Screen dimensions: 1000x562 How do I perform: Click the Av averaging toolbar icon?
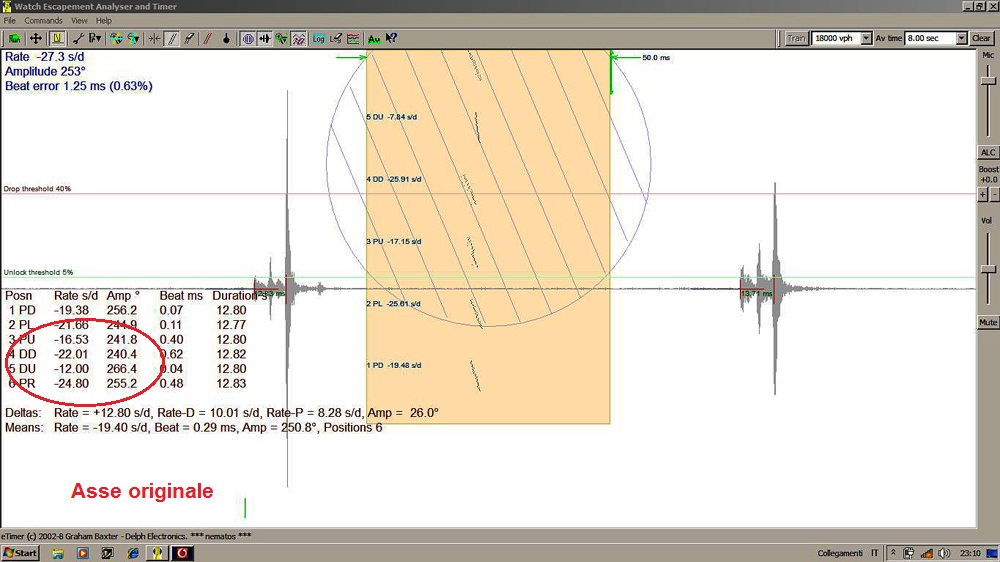coord(373,38)
